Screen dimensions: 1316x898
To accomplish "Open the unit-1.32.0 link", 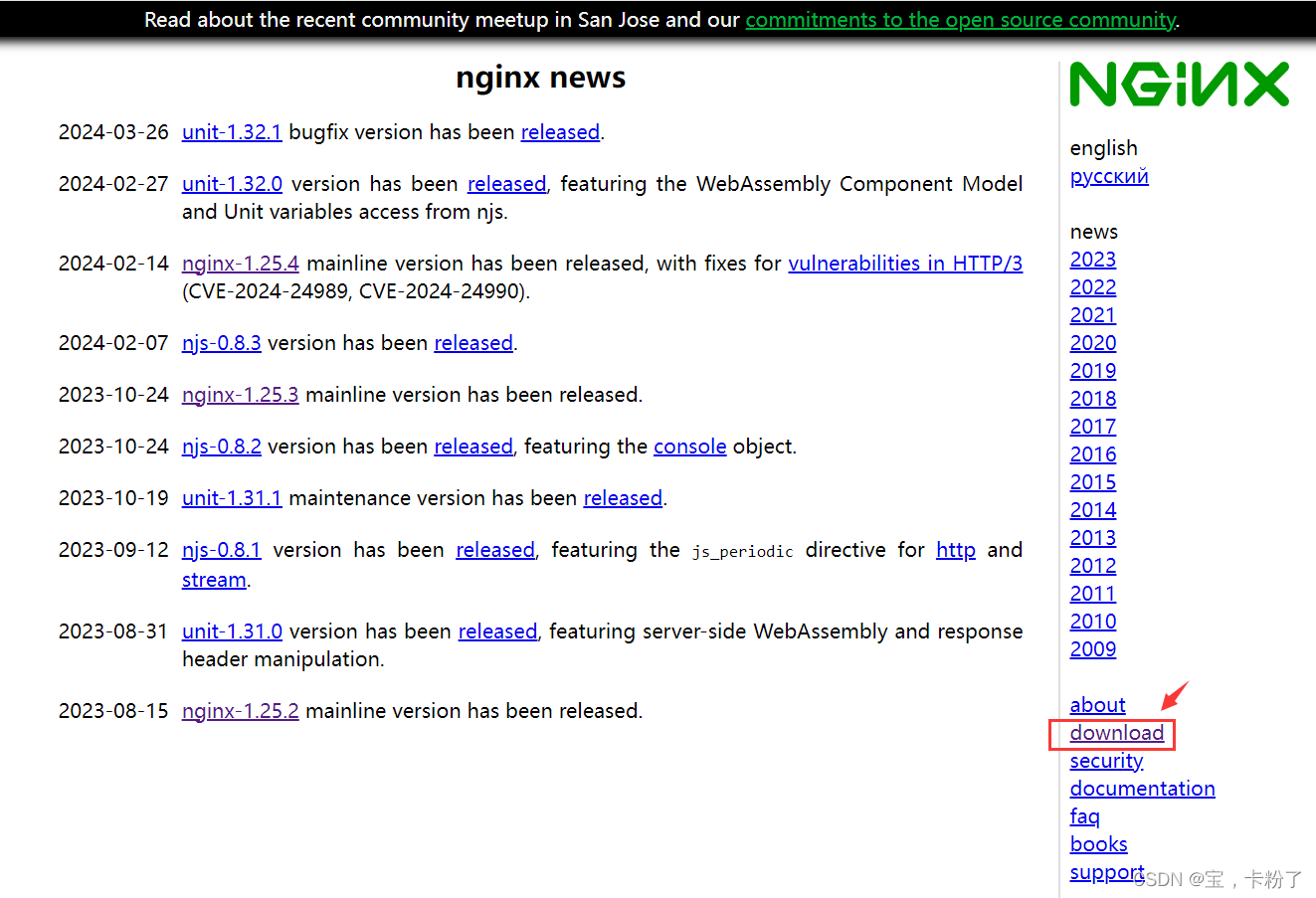I will 232,184.
